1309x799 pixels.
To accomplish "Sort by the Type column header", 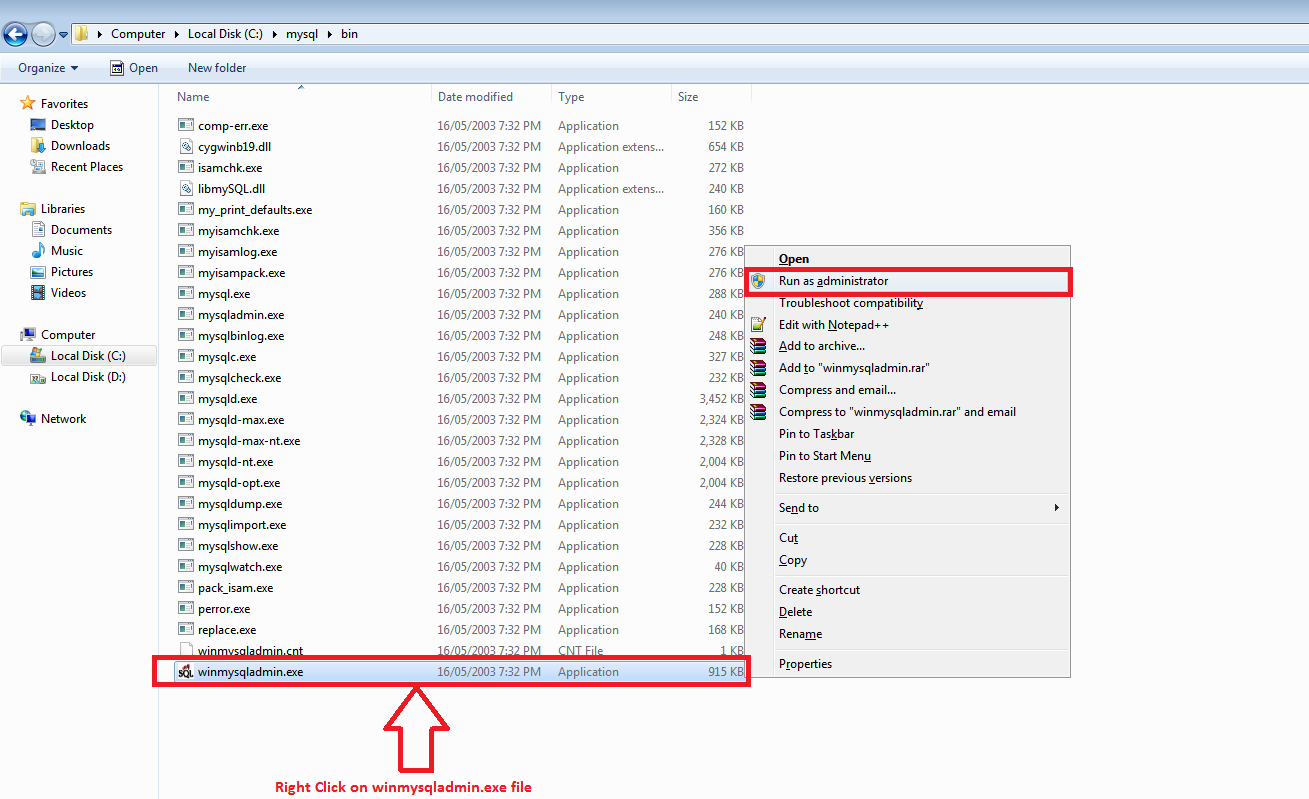I will pos(571,97).
